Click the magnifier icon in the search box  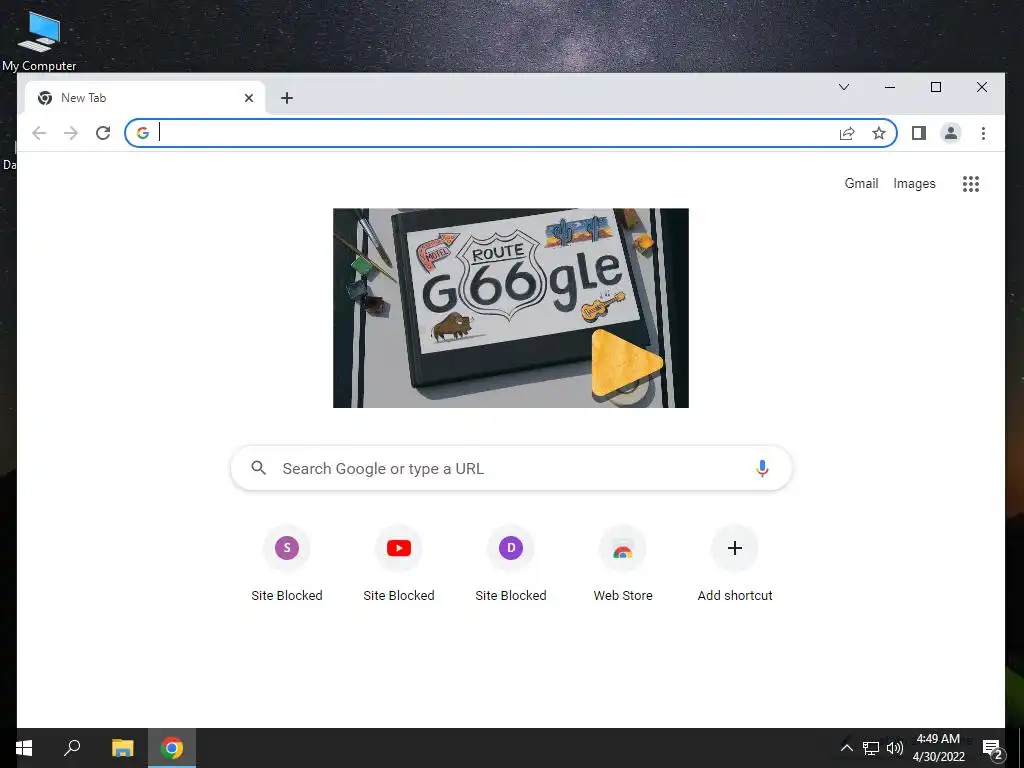[x=259, y=468]
